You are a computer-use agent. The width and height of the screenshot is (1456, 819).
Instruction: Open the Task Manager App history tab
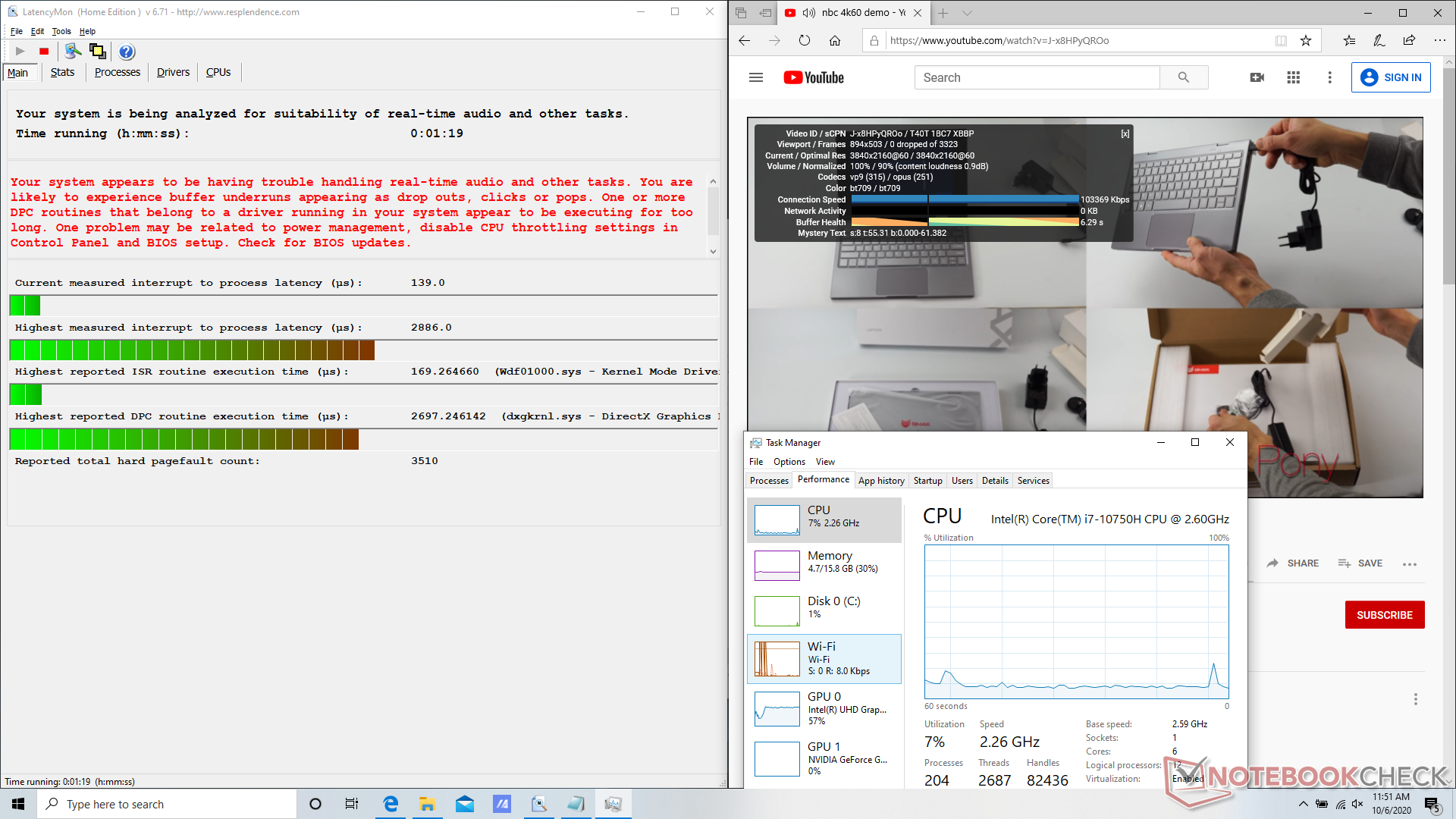coord(881,481)
